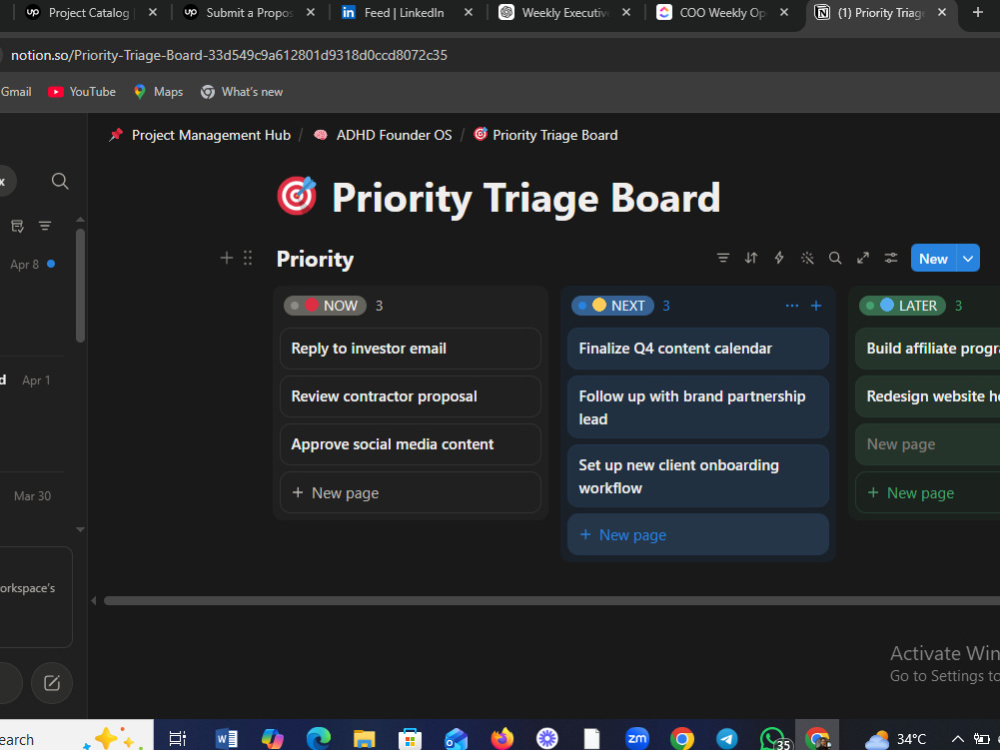The height and width of the screenshot is (750, 1000).
Task: Click the board horizontal scrollbar
Action: click(x=552, y=601)
